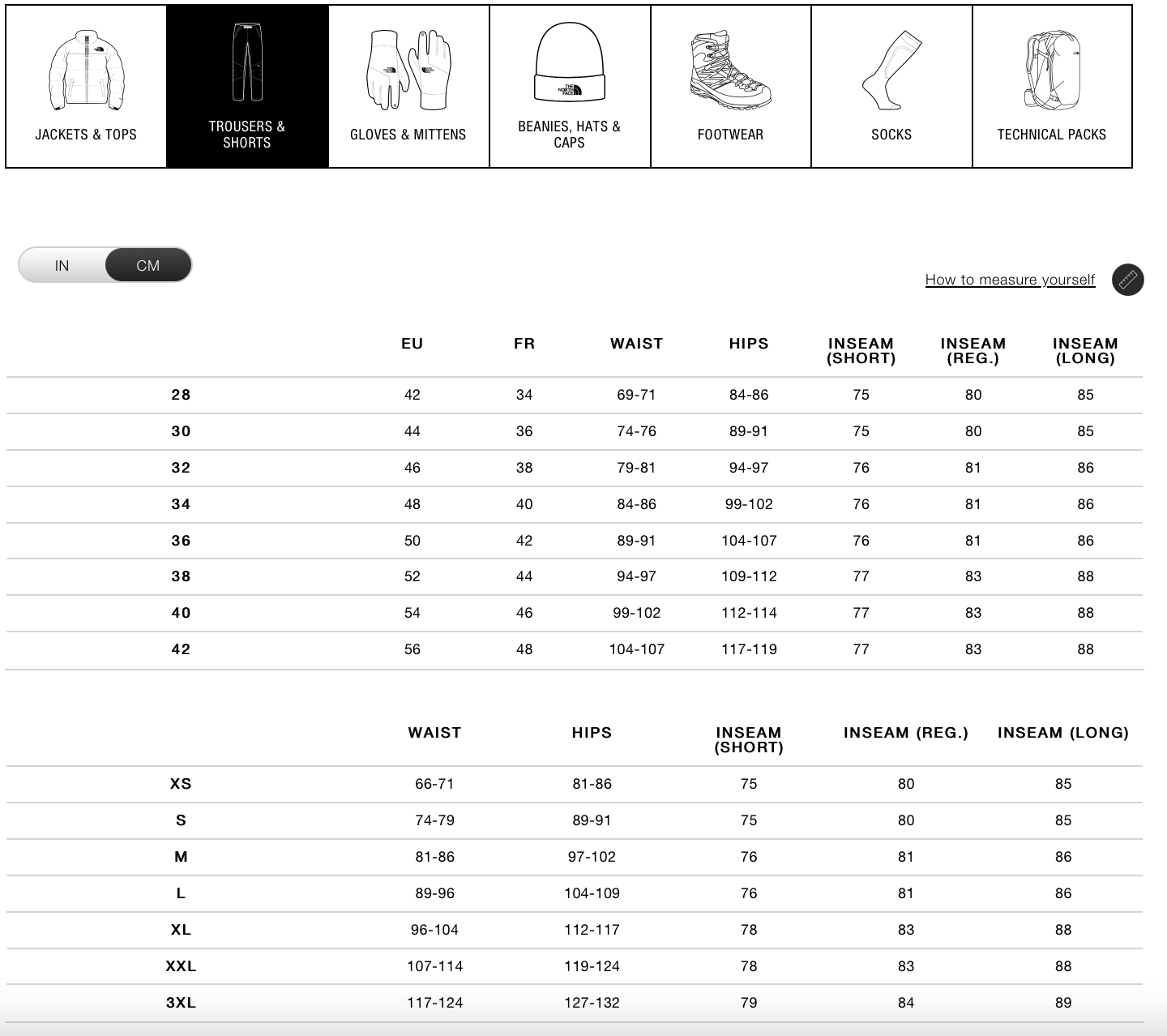The width and height of the screenshot is (1167, 1036).
Task: Select the XS size row label
Action: click(181, 784)
